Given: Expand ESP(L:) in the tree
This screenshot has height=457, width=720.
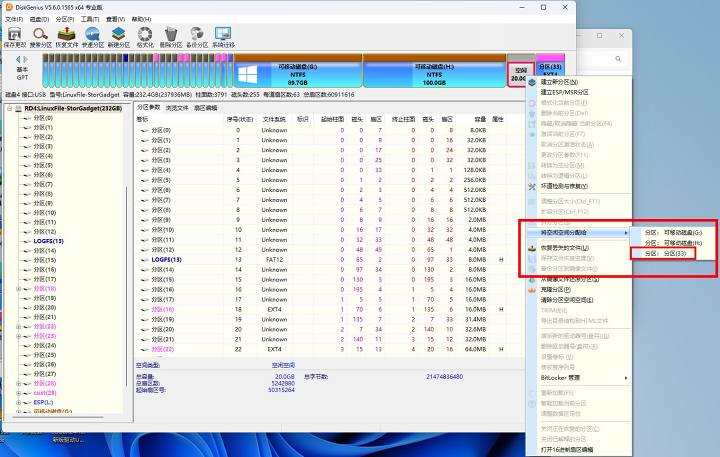Looking at the screenshot, I should click(x=18, y=402).
